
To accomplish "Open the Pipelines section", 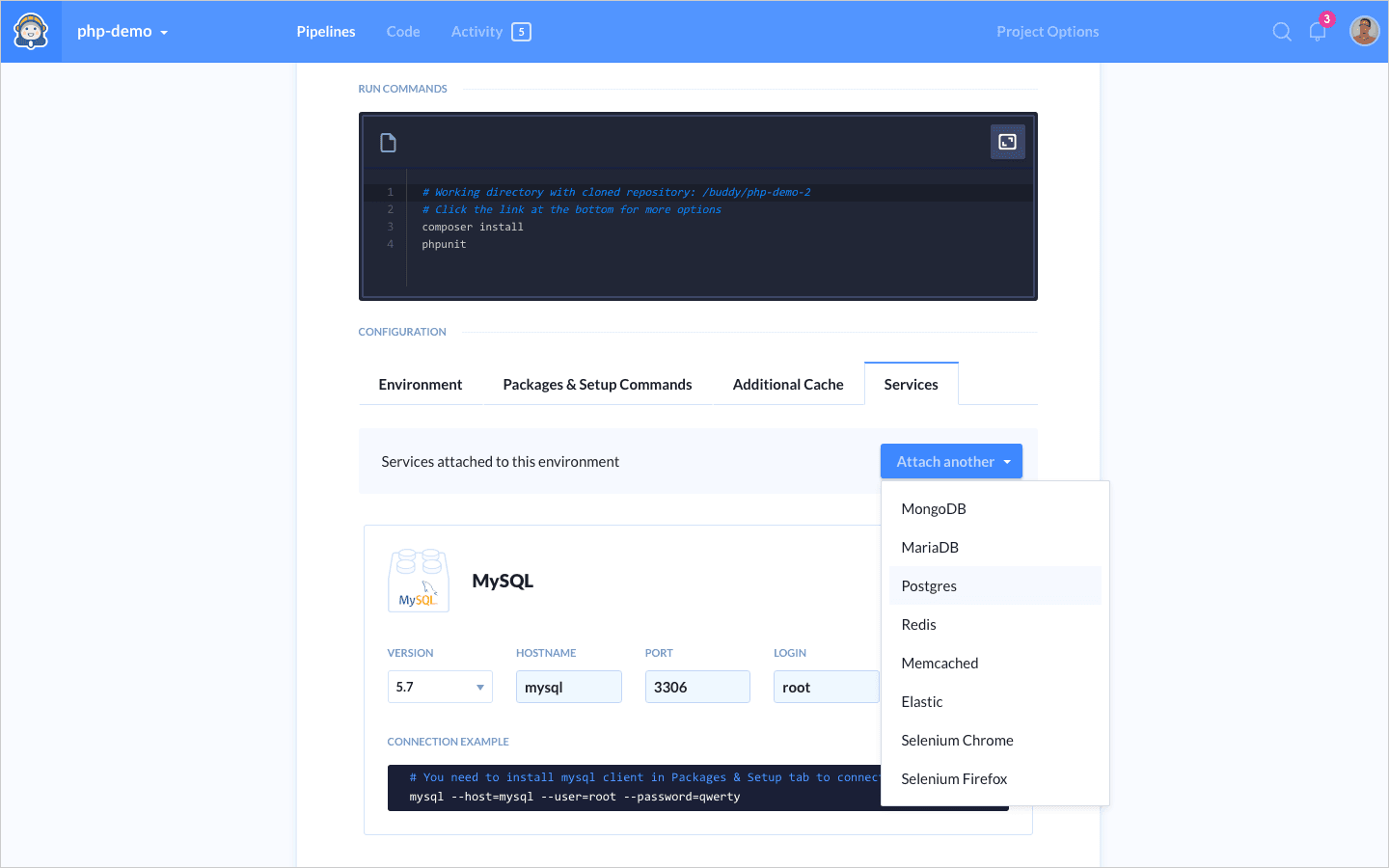I will tap(325, 32).
